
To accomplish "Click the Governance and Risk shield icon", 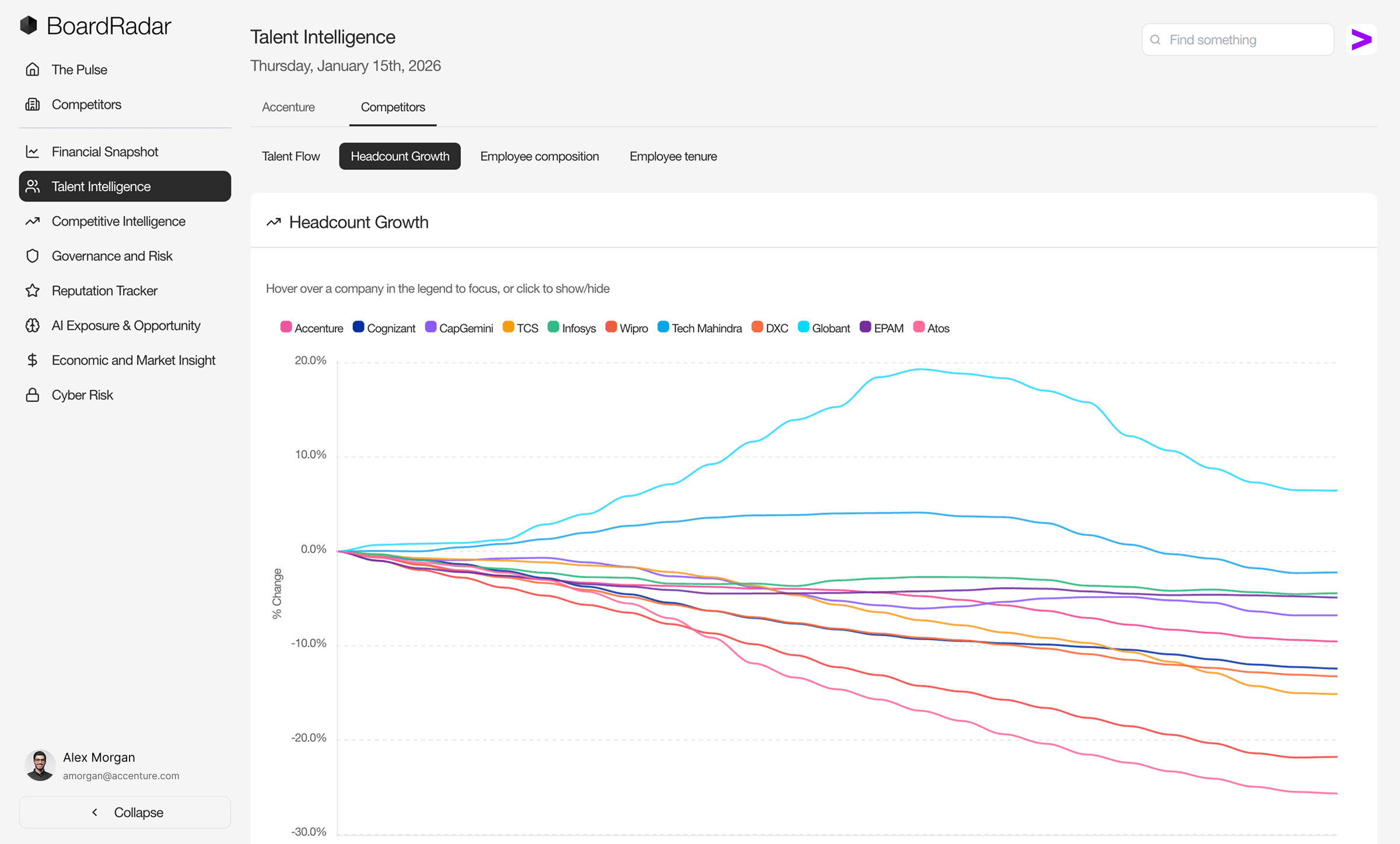I will point(33,256).
